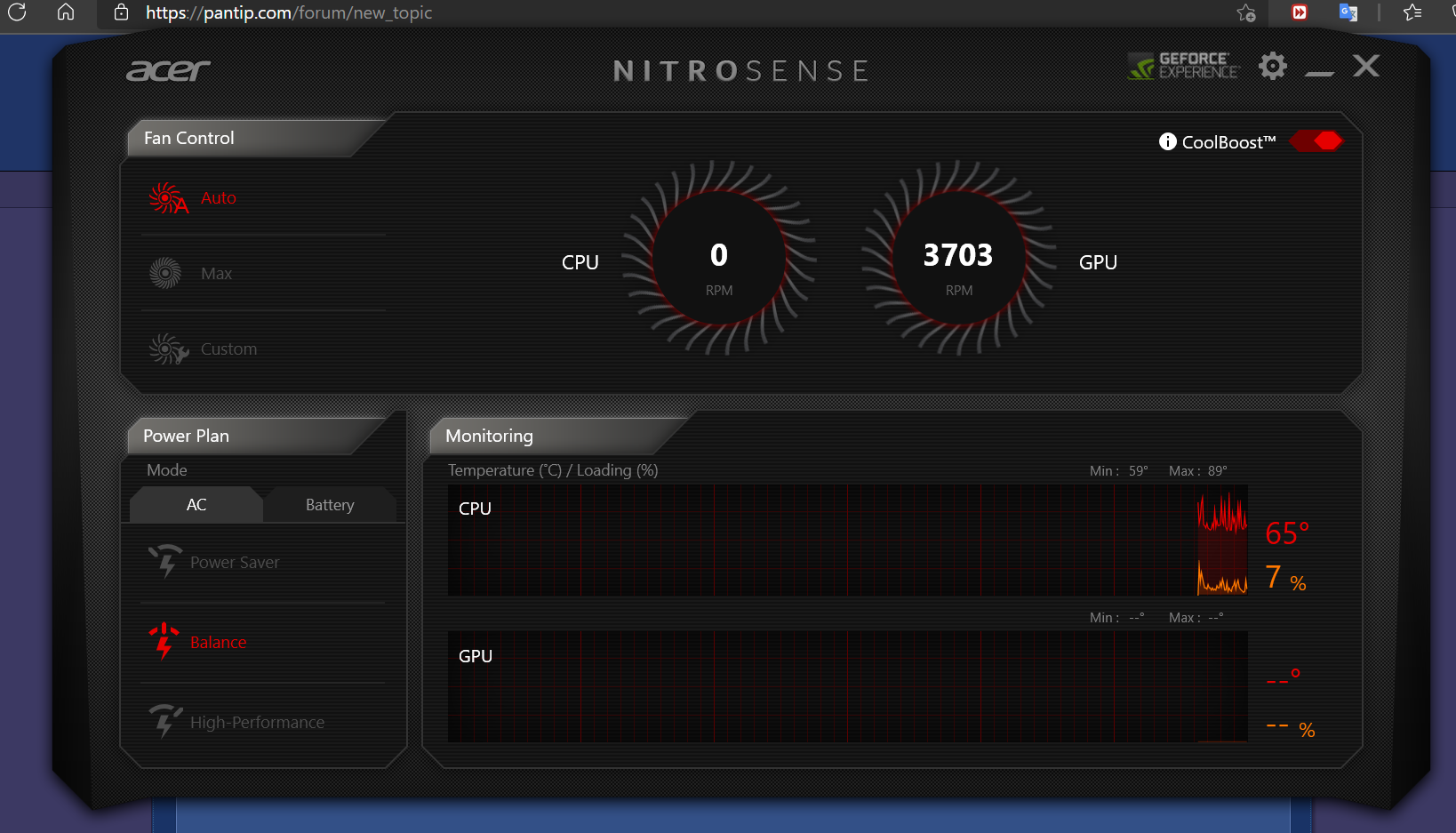Switch to the Battery mode tab
This screenshot has height=833, width=1456.
(x=330, y=504)
